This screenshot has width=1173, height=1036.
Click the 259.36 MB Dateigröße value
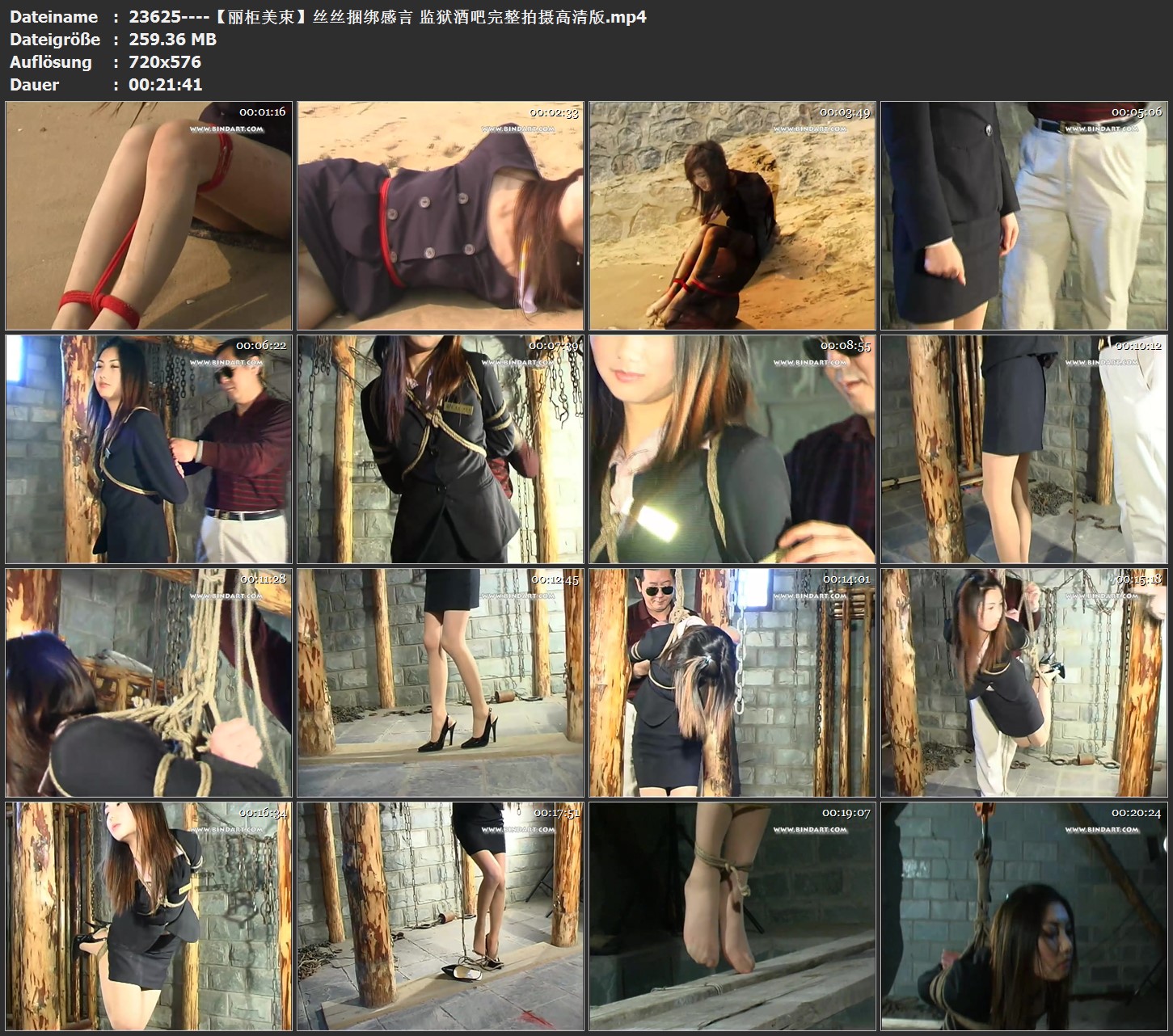pos(172,40)
